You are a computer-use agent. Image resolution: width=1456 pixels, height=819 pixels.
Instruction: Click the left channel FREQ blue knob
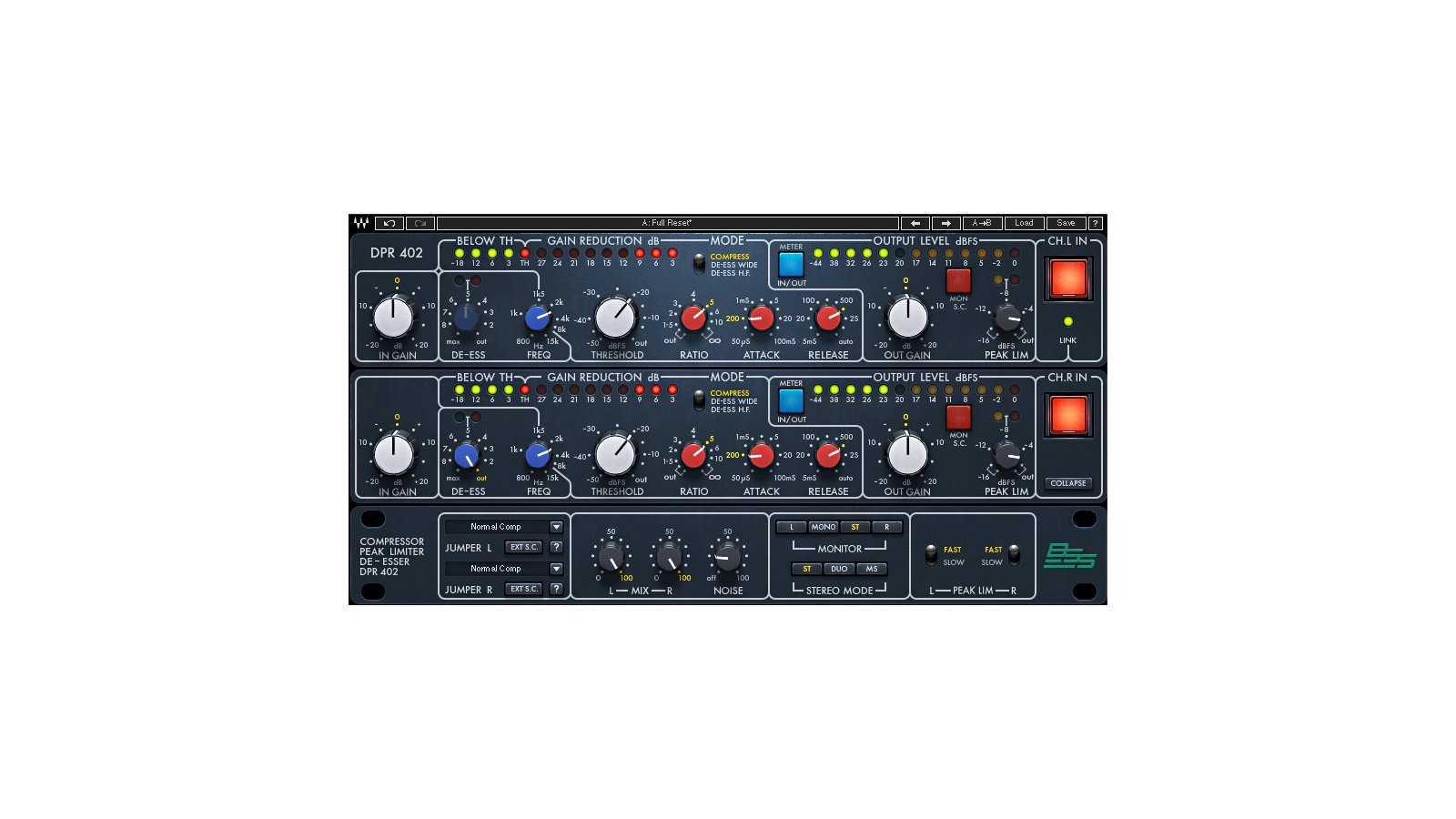538,318
